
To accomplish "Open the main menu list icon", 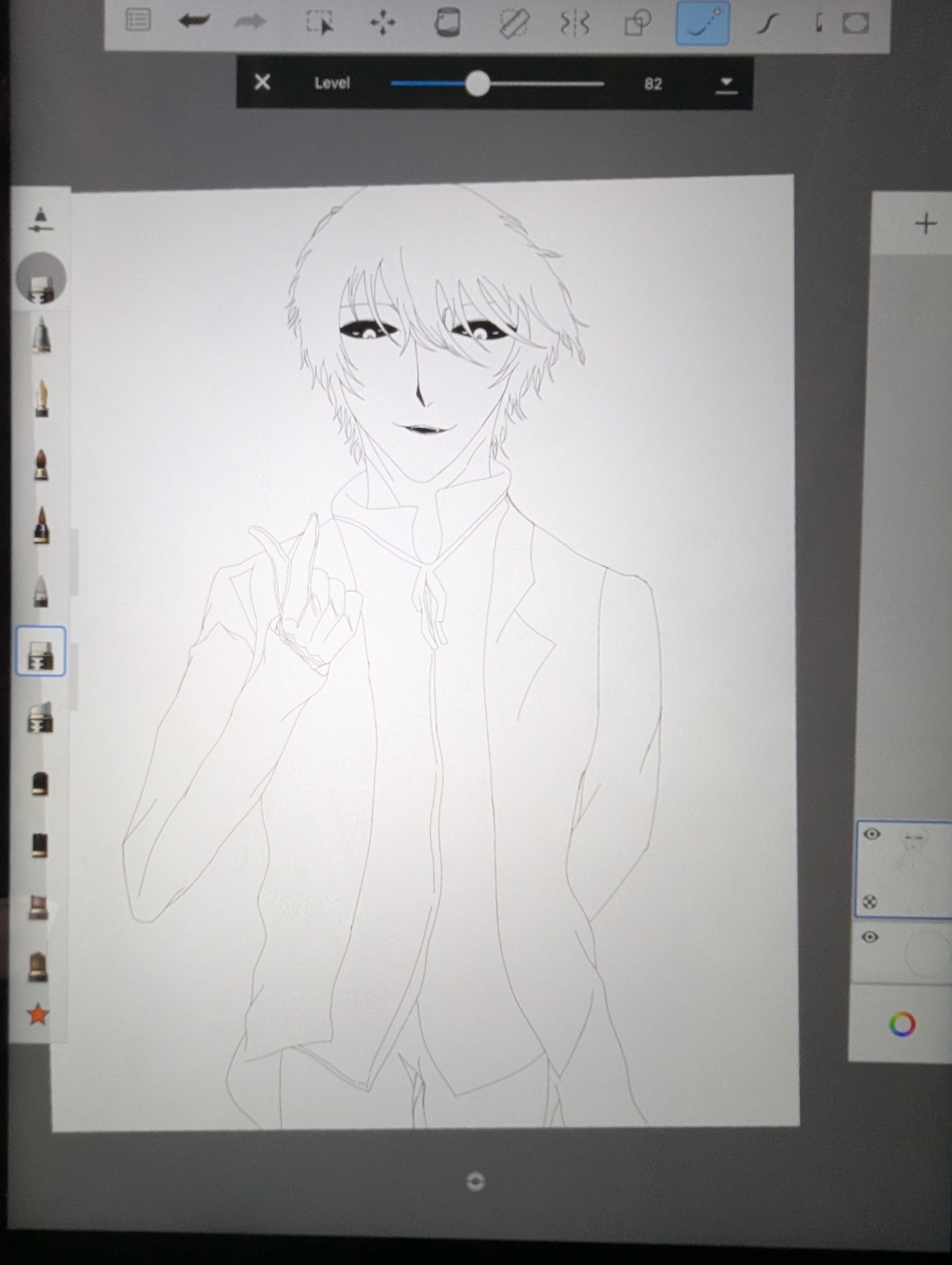I will pos(138,20).
